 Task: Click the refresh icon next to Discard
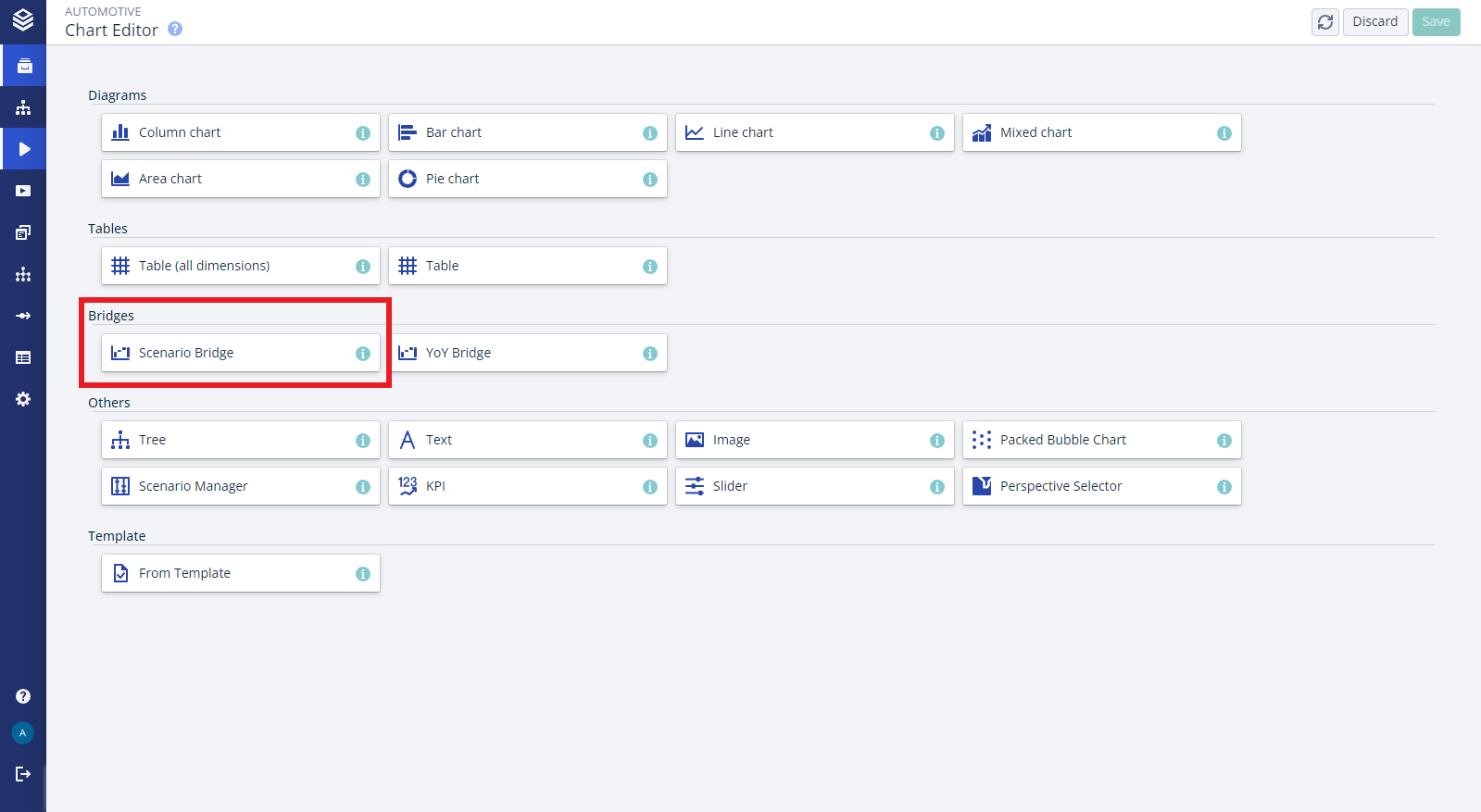click(1325, 22)
